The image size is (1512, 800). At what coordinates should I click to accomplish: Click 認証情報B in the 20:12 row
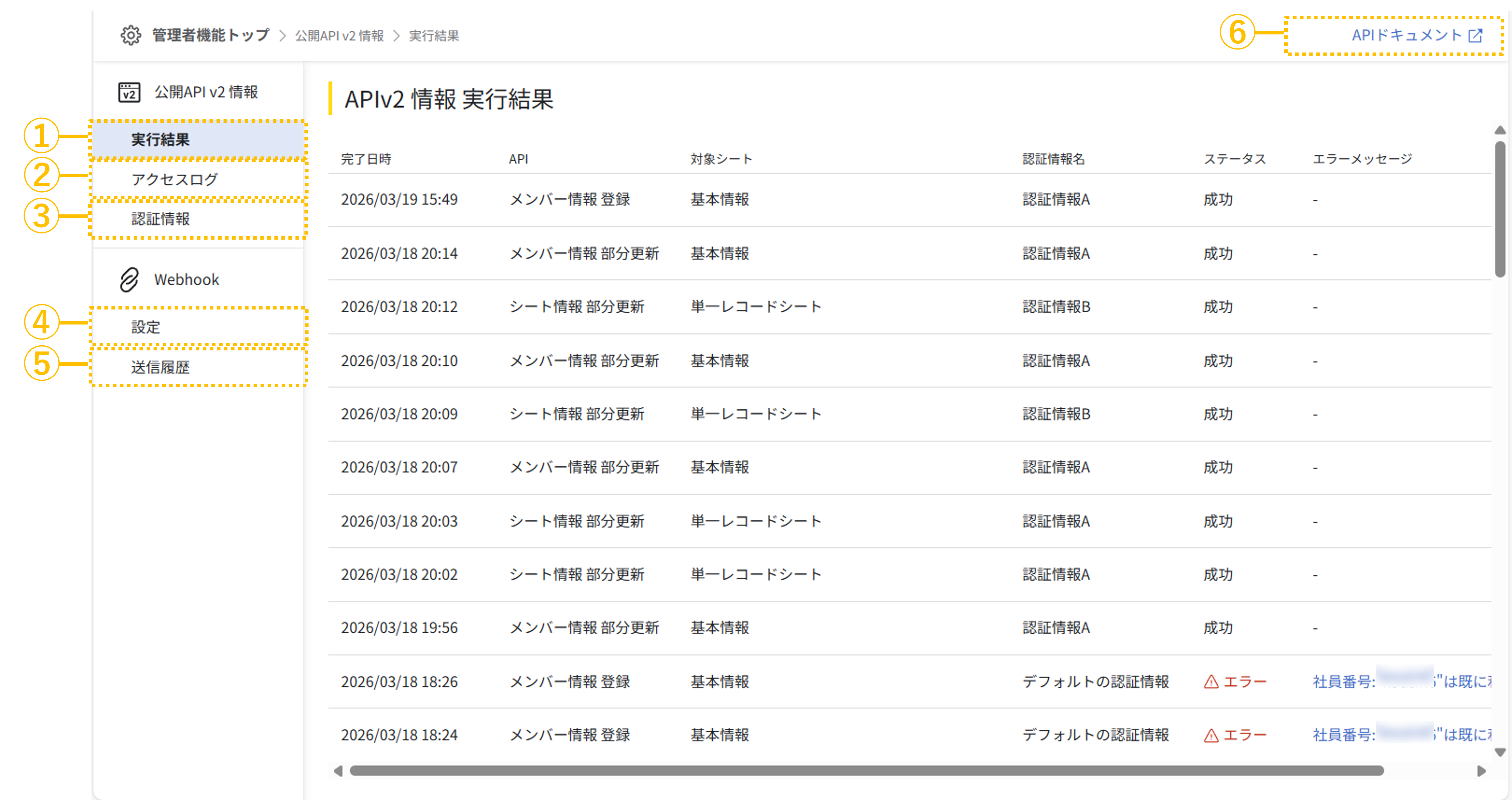point(1056,307)
